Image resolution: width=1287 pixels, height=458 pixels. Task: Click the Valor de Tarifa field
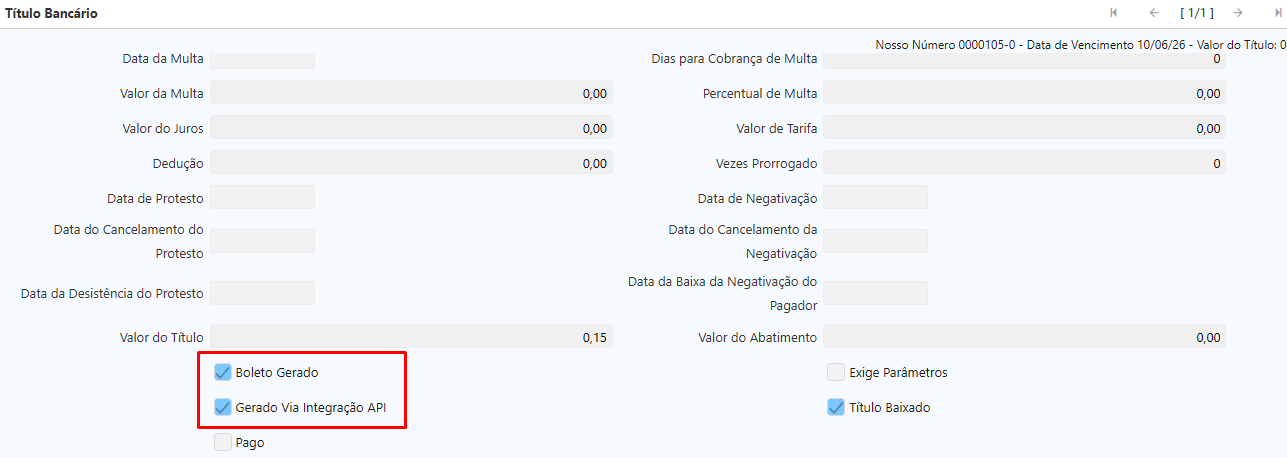click(x=1024, y=128)
